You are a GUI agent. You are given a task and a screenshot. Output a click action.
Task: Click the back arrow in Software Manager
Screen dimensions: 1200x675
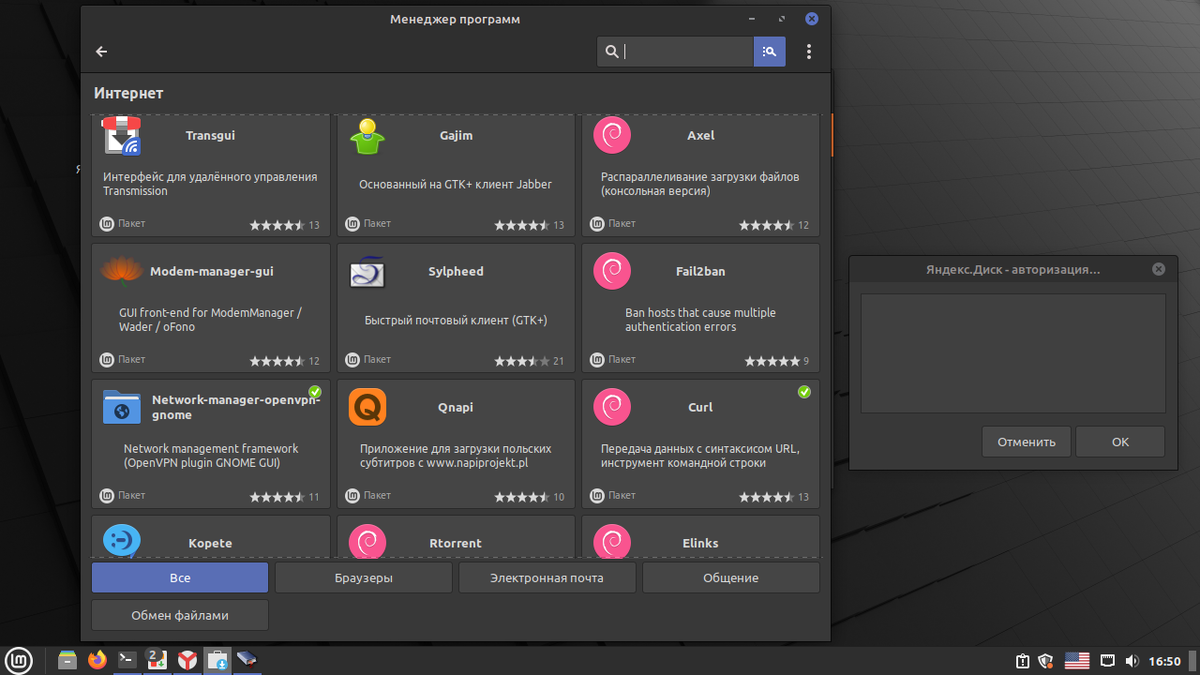point(101,51)
